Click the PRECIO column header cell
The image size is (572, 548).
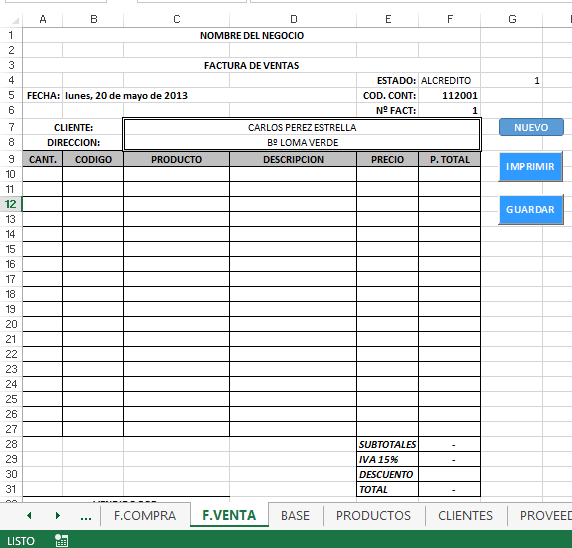pos(387,159)
